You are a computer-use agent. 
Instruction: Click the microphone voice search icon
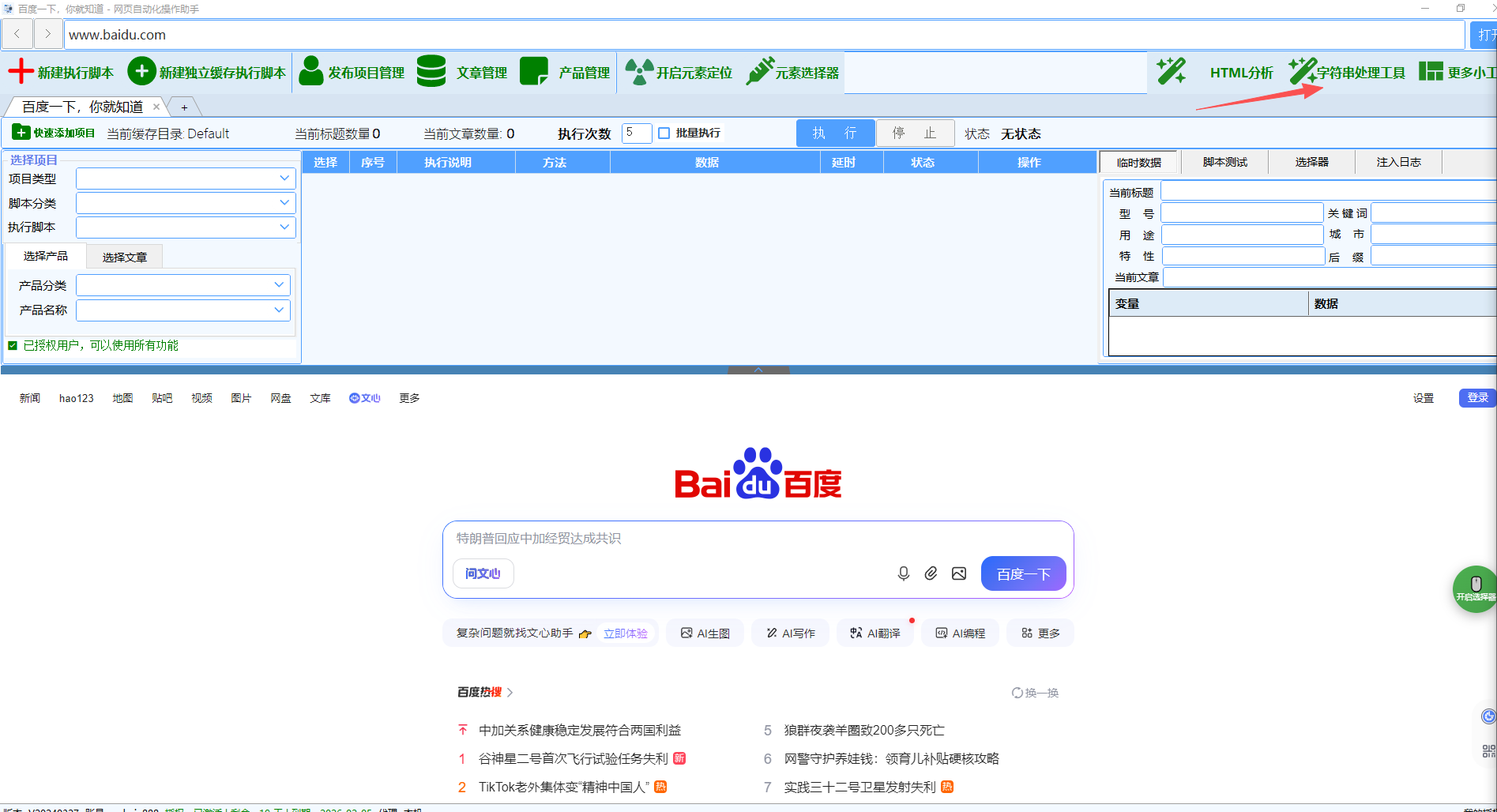(904, 573)
